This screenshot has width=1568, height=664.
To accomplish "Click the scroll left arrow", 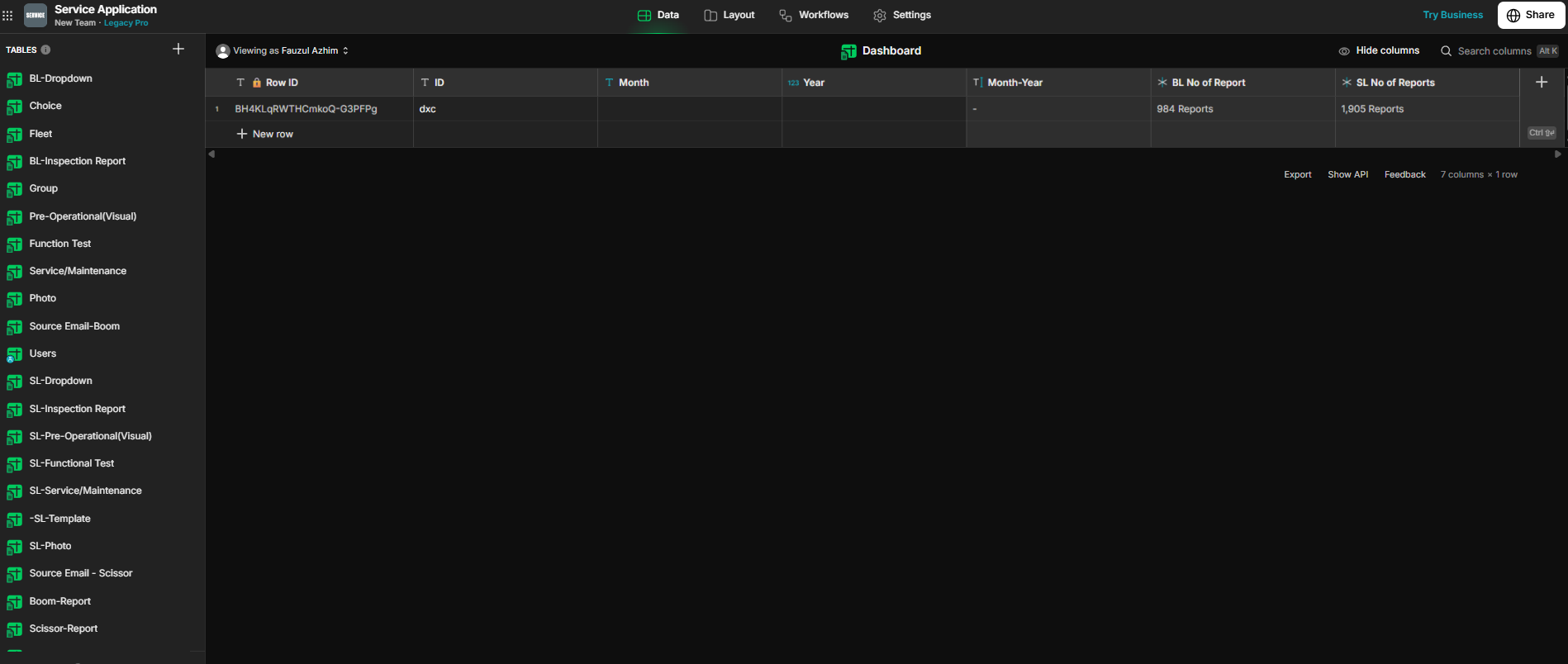I will (211, 154).
